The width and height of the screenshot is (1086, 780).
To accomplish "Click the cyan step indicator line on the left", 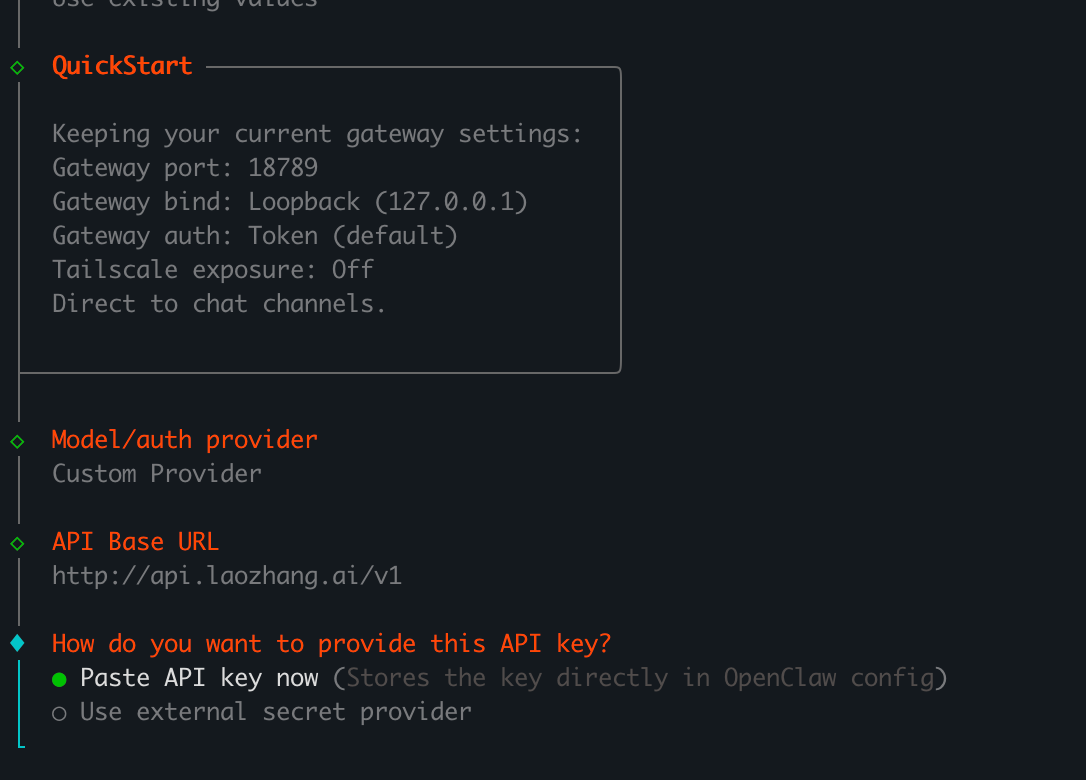I will pos(21,700).
